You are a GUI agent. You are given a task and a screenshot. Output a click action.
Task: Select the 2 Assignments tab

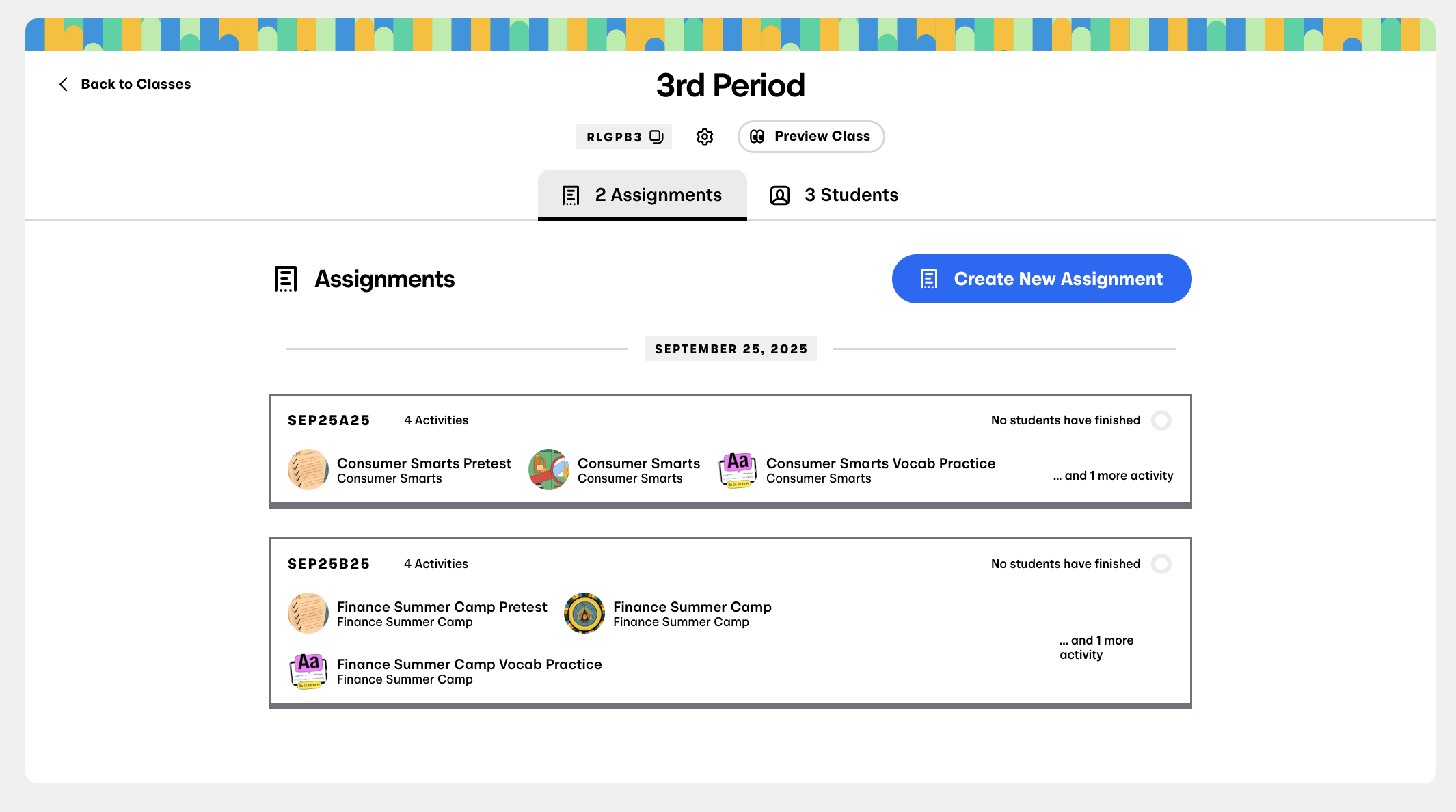point(642,195)
